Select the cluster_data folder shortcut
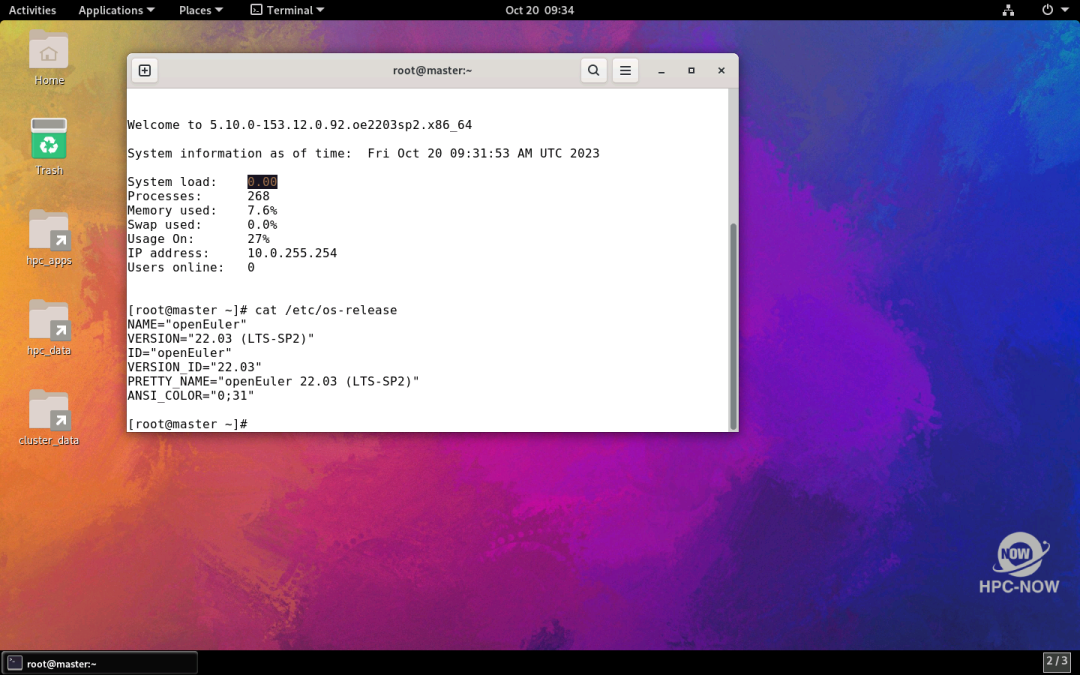The width and height of the screenshot is (1080, 675). point(49,418)
